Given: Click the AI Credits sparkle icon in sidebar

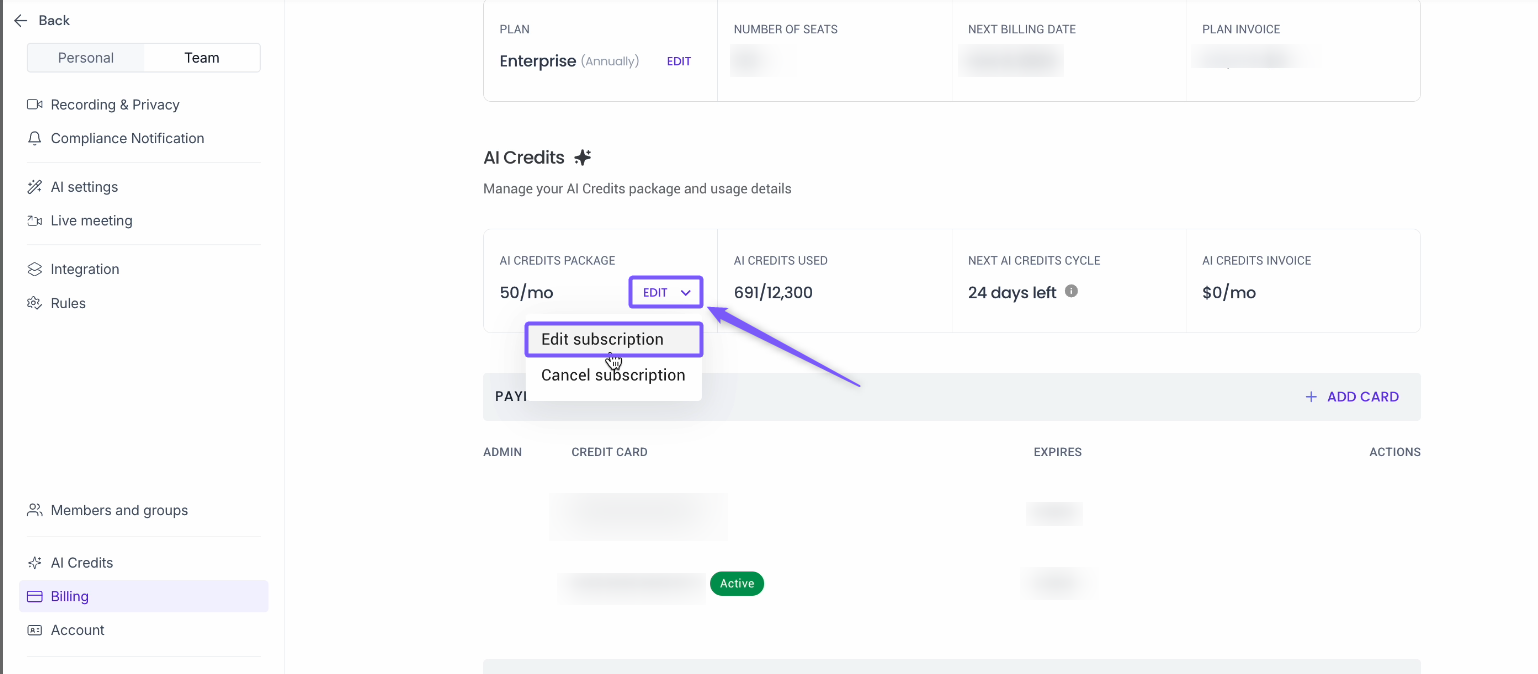Looking at the screenshot, I should pyautogui.click(x=35, y=563).
